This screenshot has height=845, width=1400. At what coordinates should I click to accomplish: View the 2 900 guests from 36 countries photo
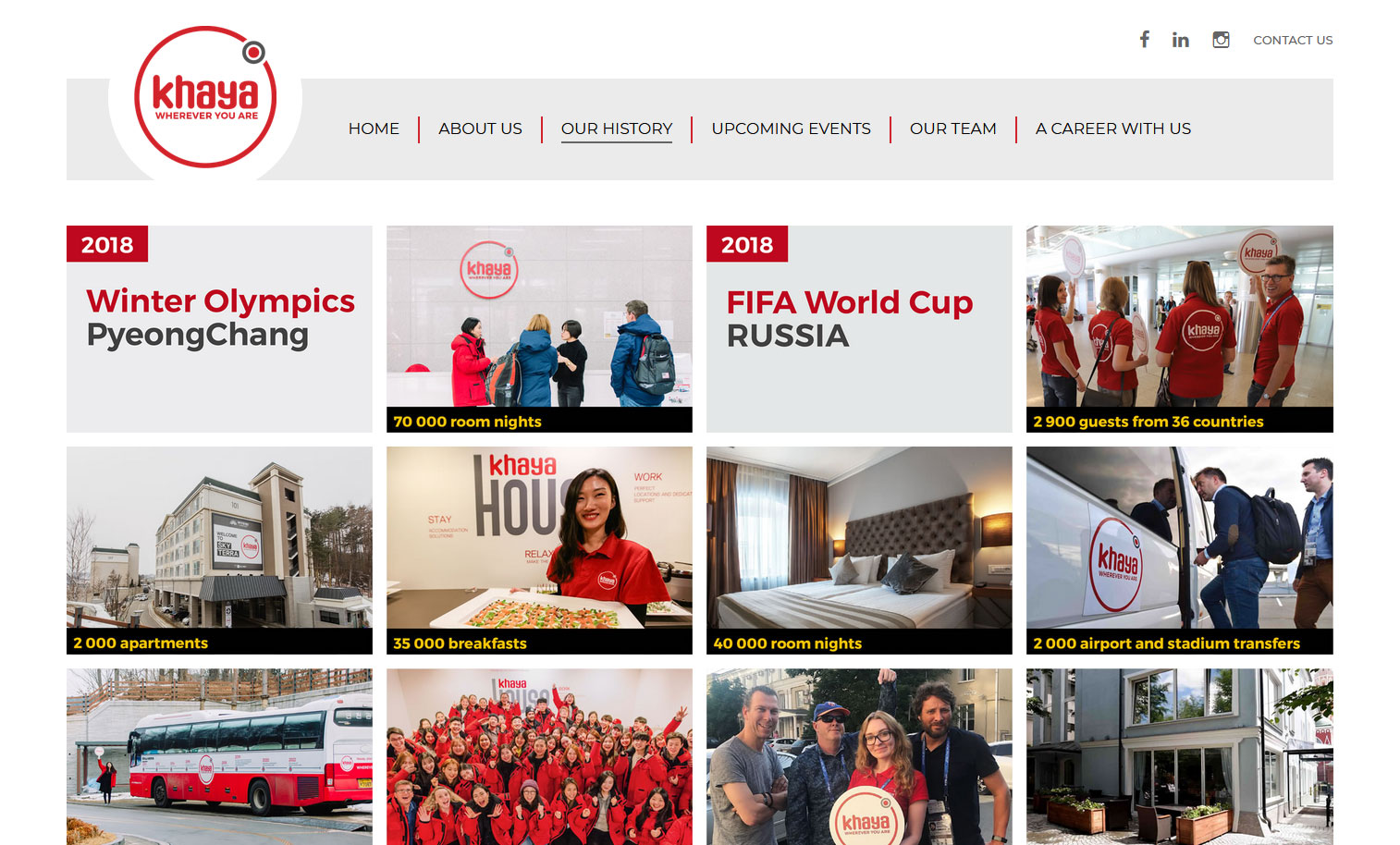[x=1180, y=329]
